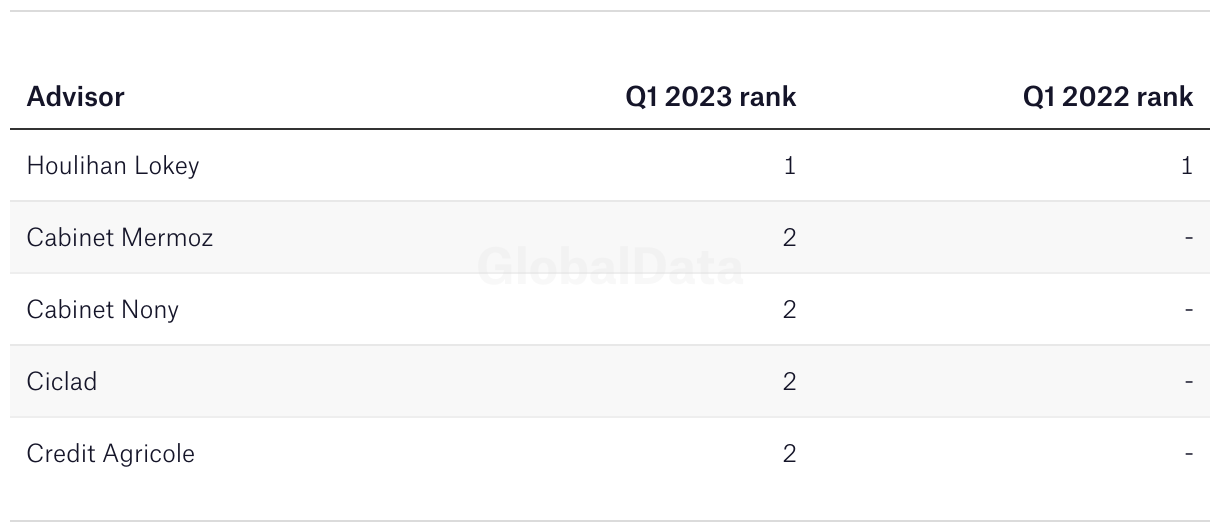Screen dimensions: 1220x532
Task: Click Ciclad's Q1 2023 rank value
Action: click(x=789, y=382)
